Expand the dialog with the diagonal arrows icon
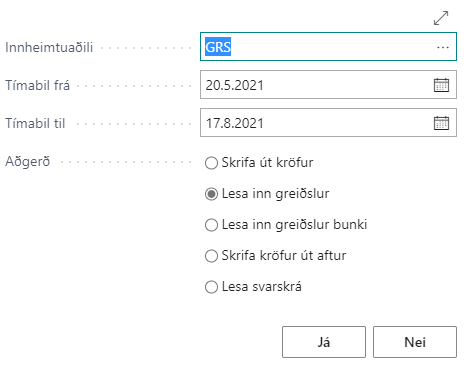 point(441,18)
